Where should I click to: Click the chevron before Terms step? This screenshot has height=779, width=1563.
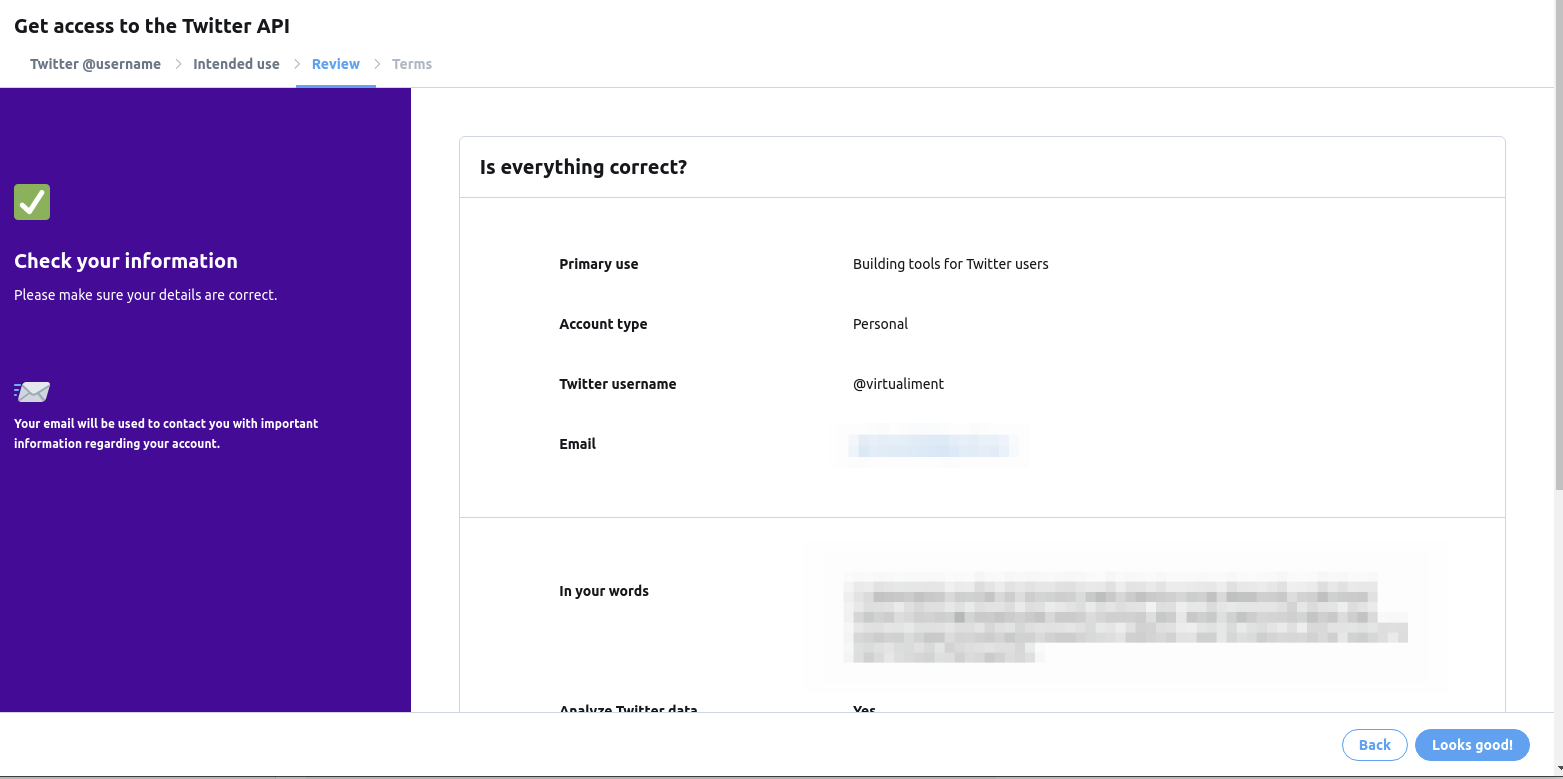[379, 63]
